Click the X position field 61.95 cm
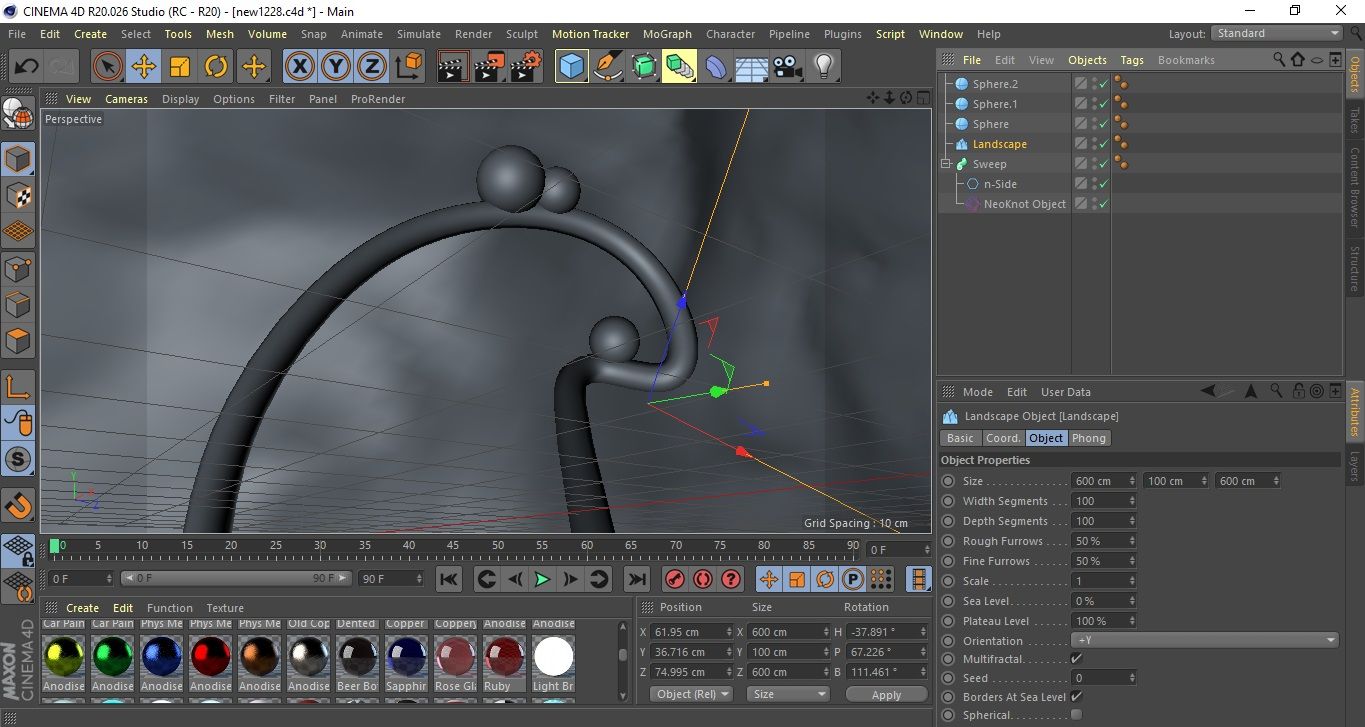The height and width of the screenshot is (727, 1365). (x=690, y=632)
